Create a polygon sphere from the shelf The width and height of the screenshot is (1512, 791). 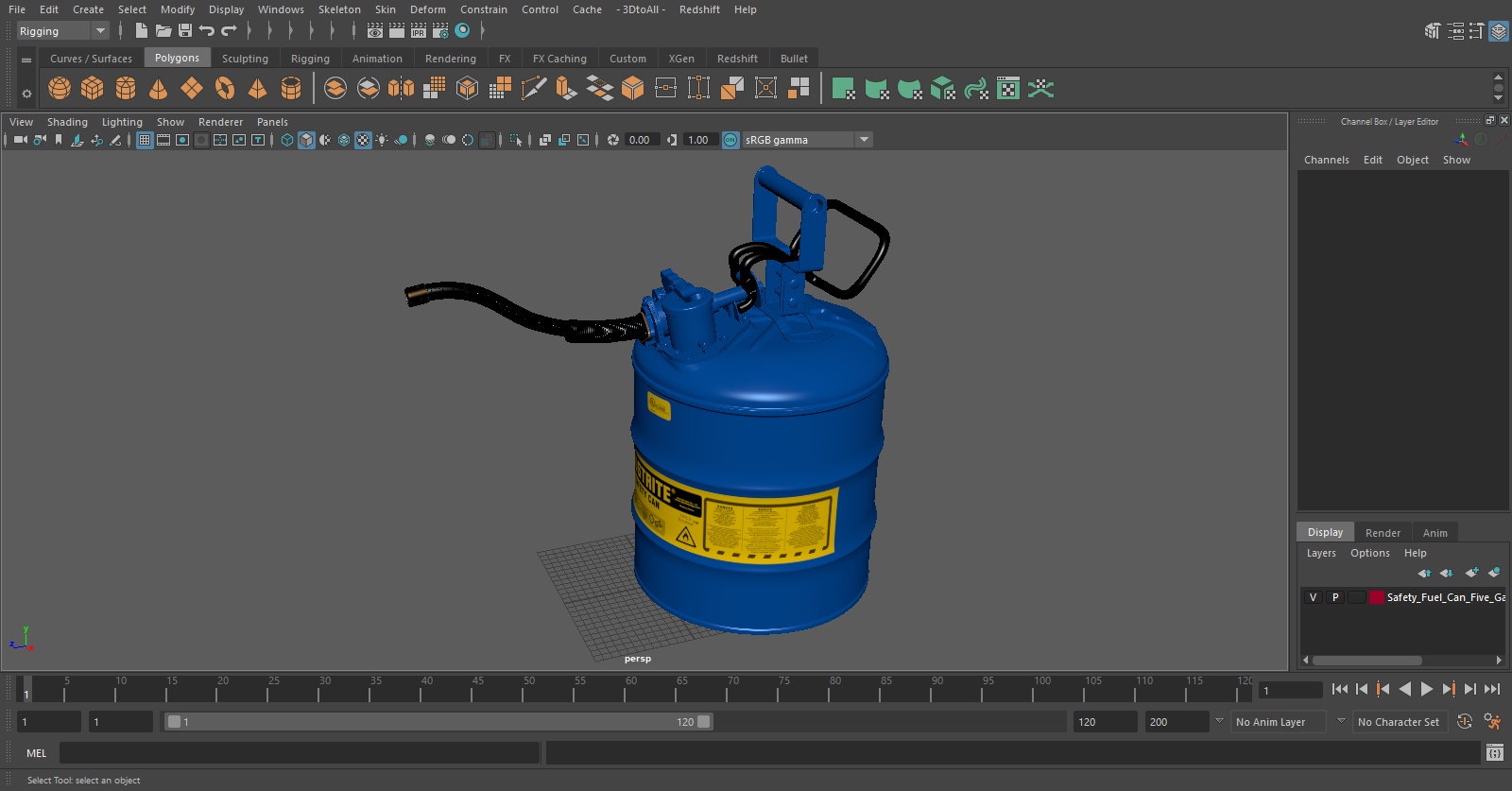click(60, 89)
